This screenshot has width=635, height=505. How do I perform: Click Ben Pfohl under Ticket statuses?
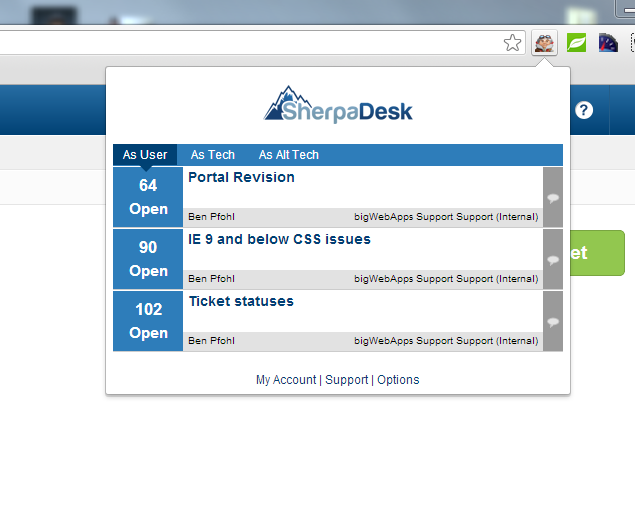(x=211, y=341)
